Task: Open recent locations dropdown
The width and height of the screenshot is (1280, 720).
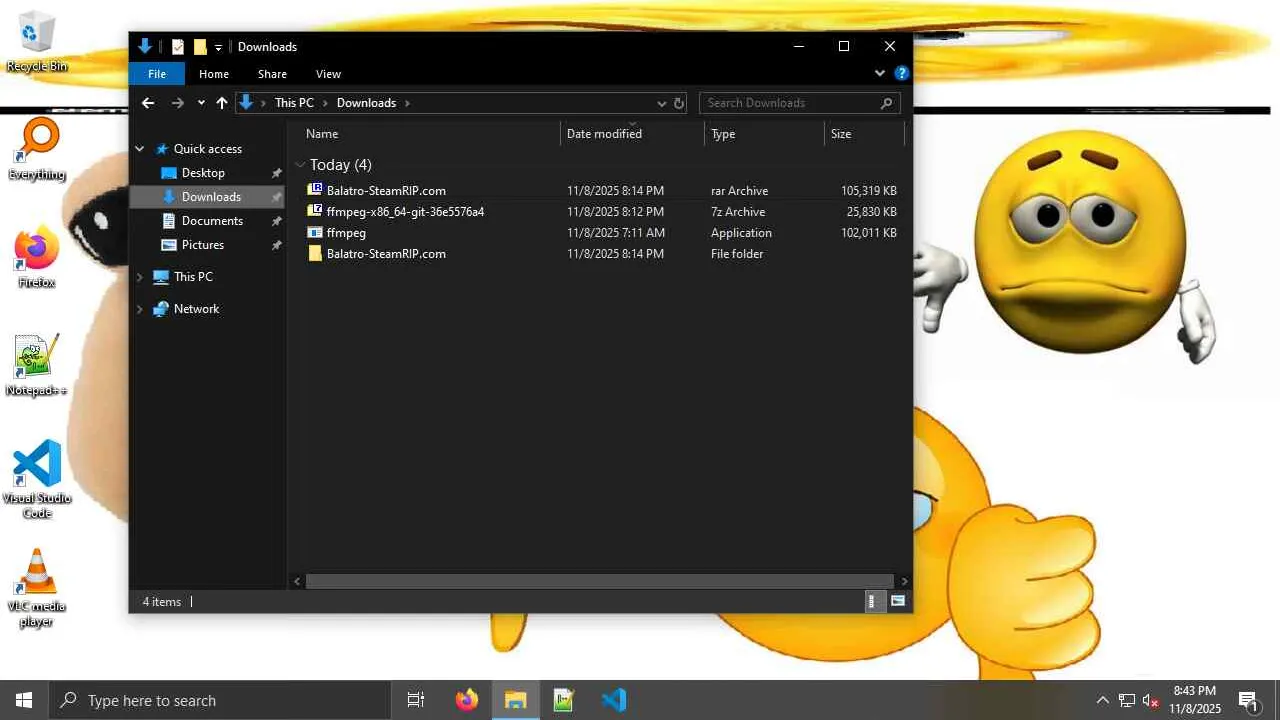Action: 201,103
